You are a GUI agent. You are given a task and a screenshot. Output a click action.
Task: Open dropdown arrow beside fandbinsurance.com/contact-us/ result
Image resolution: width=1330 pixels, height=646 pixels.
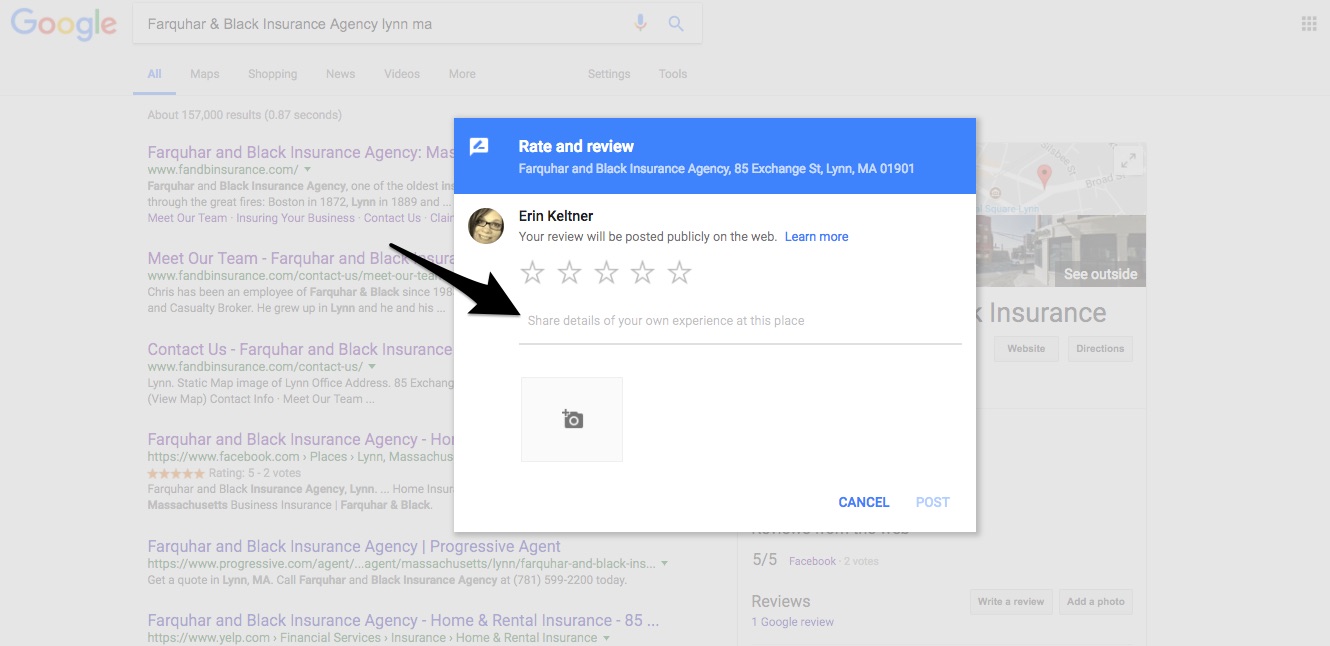point(372,367)
